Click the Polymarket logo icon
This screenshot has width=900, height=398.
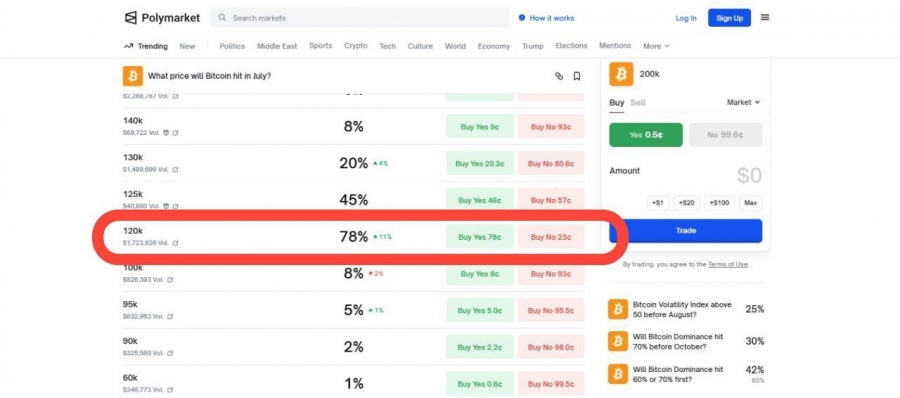click(131, 18)
